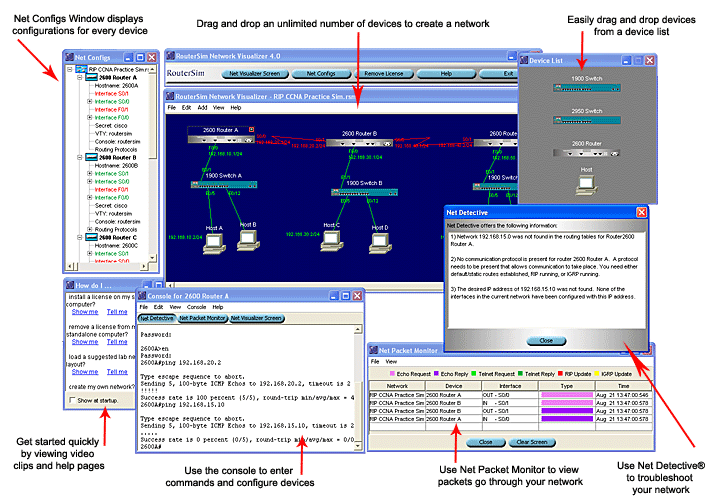
Task: Collapse the RIP CCNA Practice Sim root node
Action: (x=70, y=69)
